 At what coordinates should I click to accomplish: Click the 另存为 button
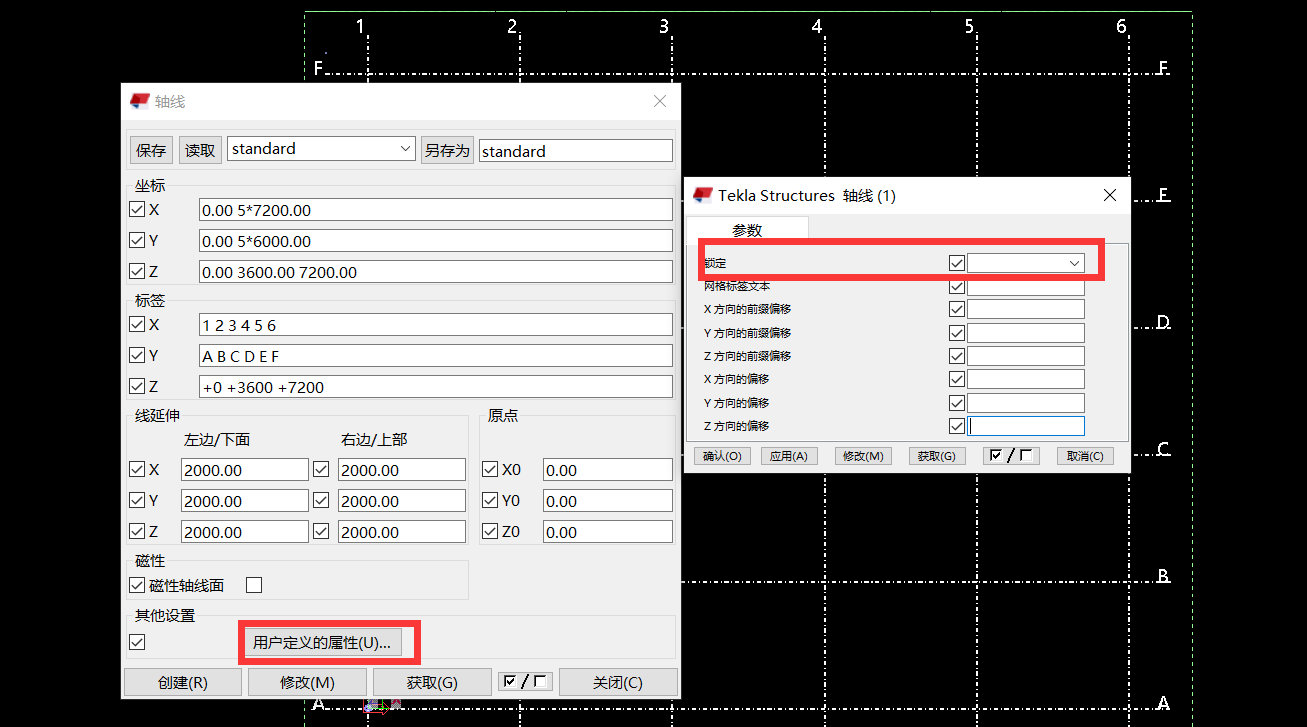447,150
